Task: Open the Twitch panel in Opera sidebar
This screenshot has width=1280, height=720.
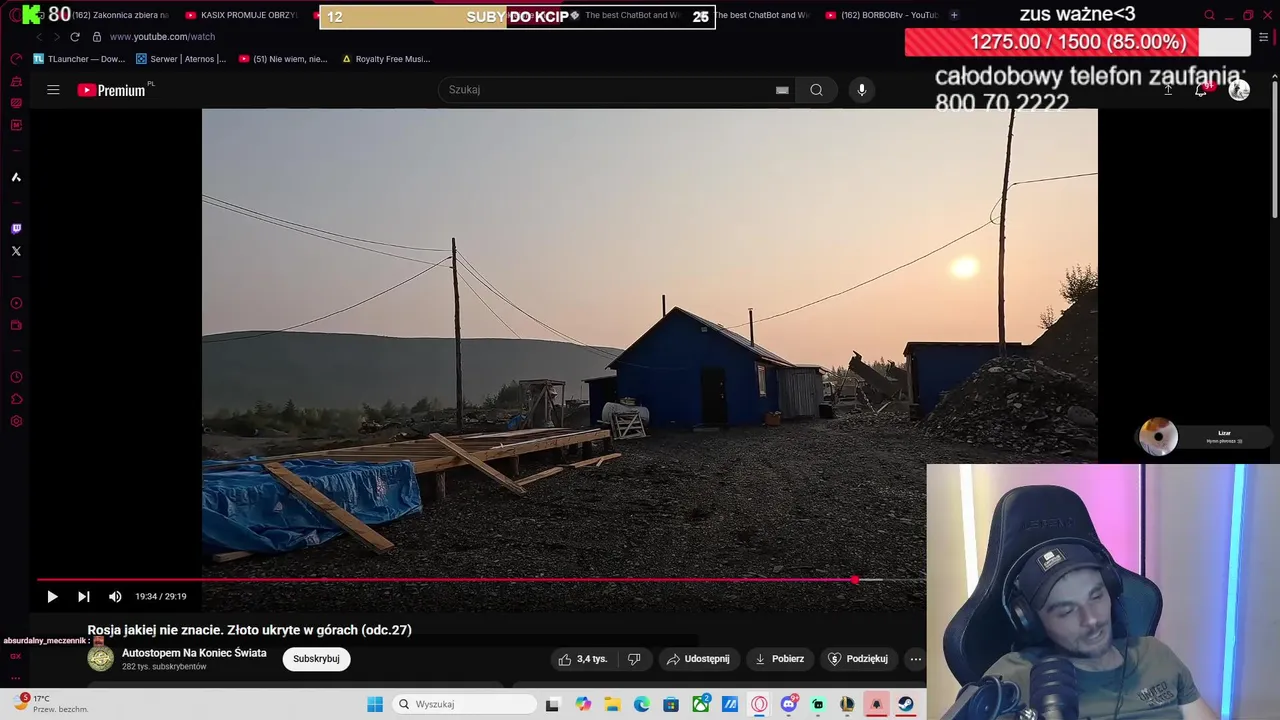Action: pyautogui.click(x=16, y=229)
